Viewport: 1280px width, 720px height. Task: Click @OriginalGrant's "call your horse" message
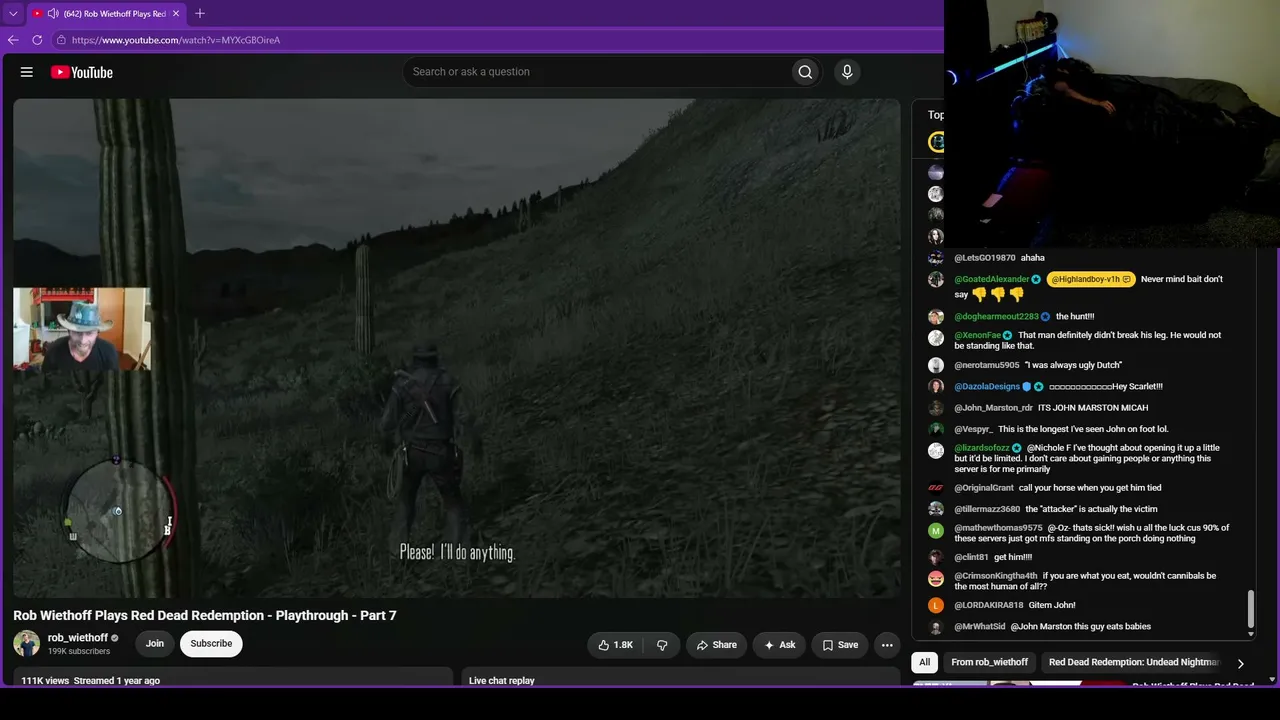click(x=1090, y=488)
